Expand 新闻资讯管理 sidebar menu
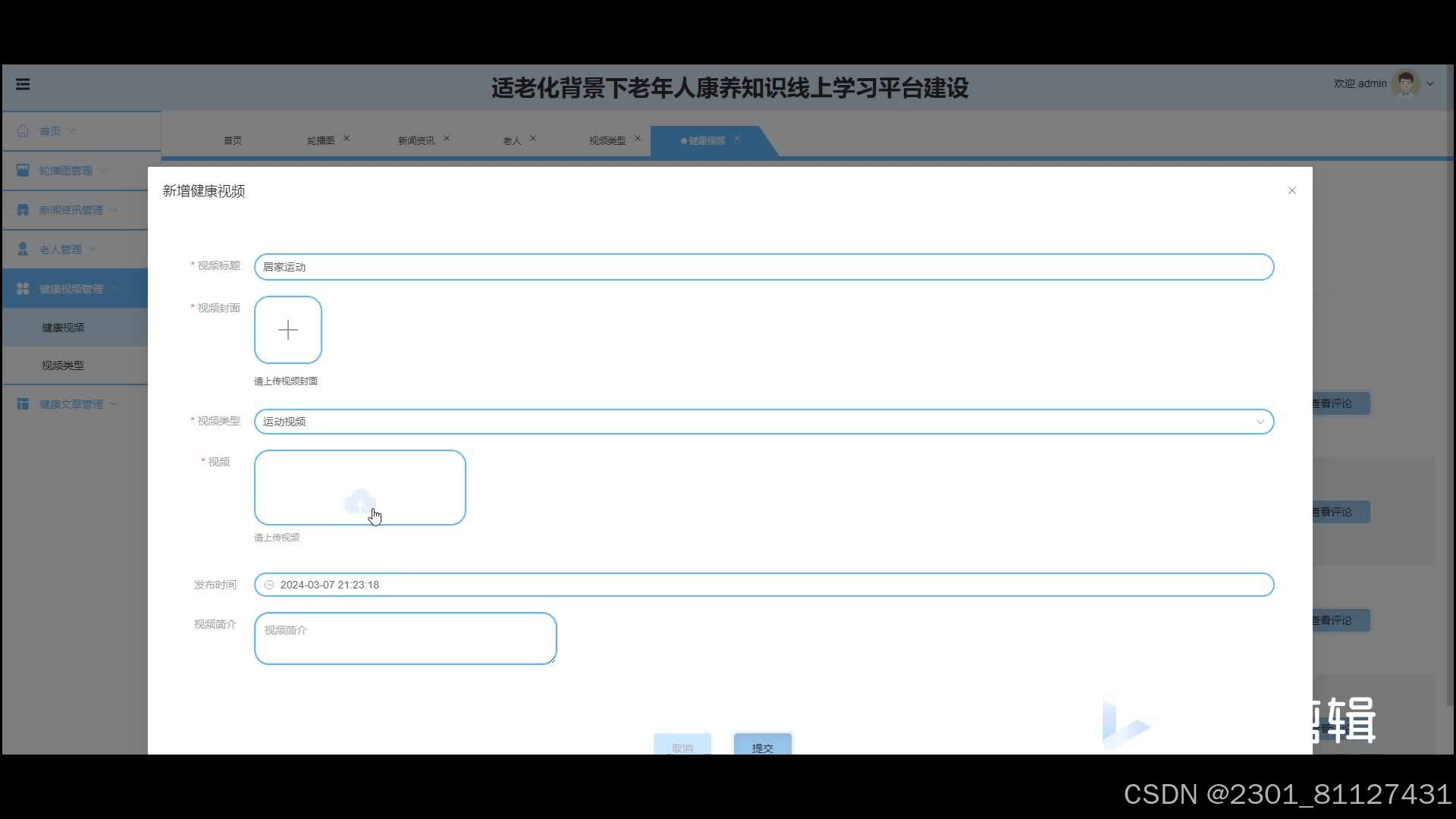This screenshot has height=819, width=1456. pos(71,210)
